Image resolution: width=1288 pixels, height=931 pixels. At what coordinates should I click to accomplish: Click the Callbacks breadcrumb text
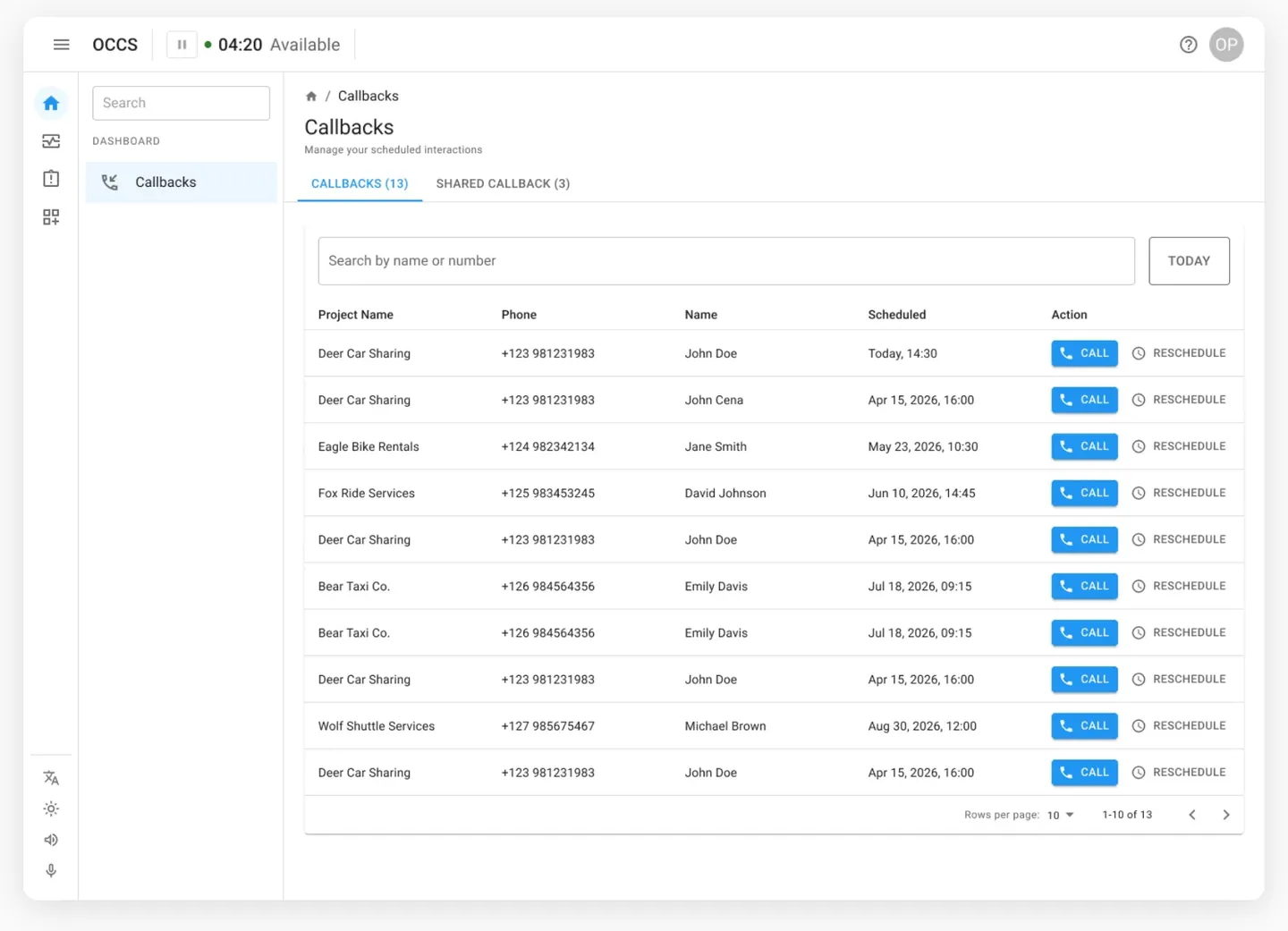click(x=369, y=97)
